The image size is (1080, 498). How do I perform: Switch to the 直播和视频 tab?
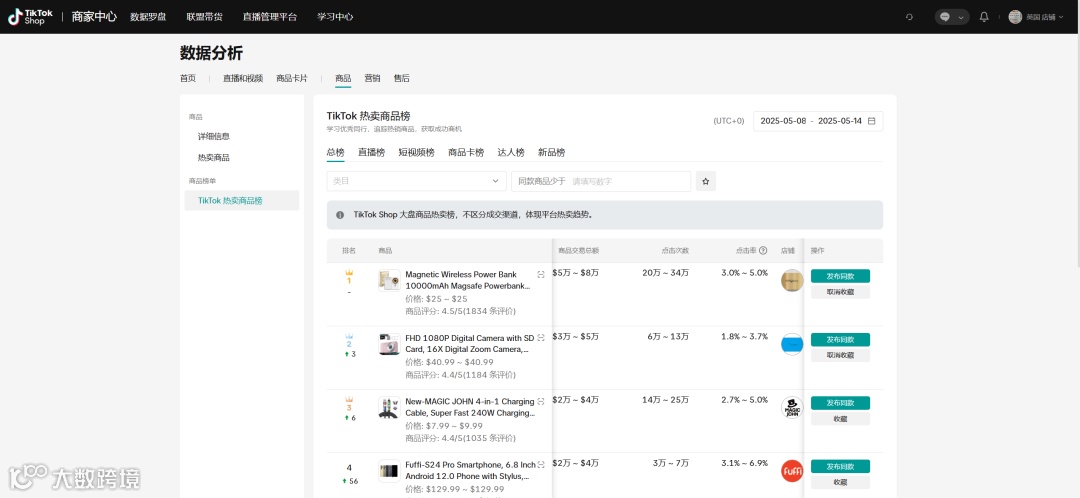tap(242, 79)
